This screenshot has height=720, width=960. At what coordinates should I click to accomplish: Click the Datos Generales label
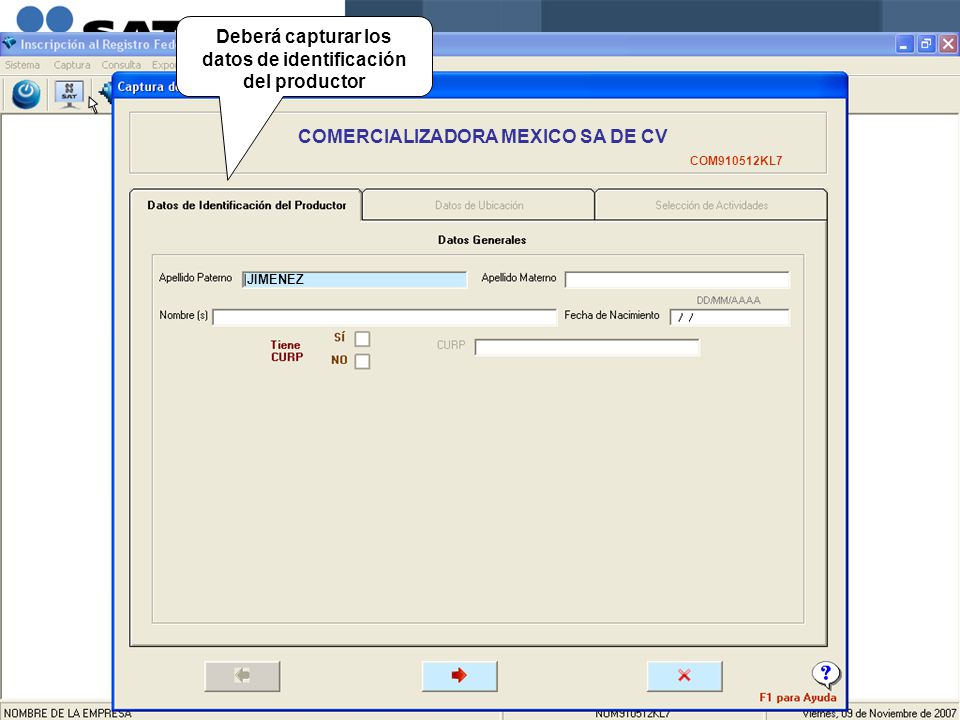(482, 240)
